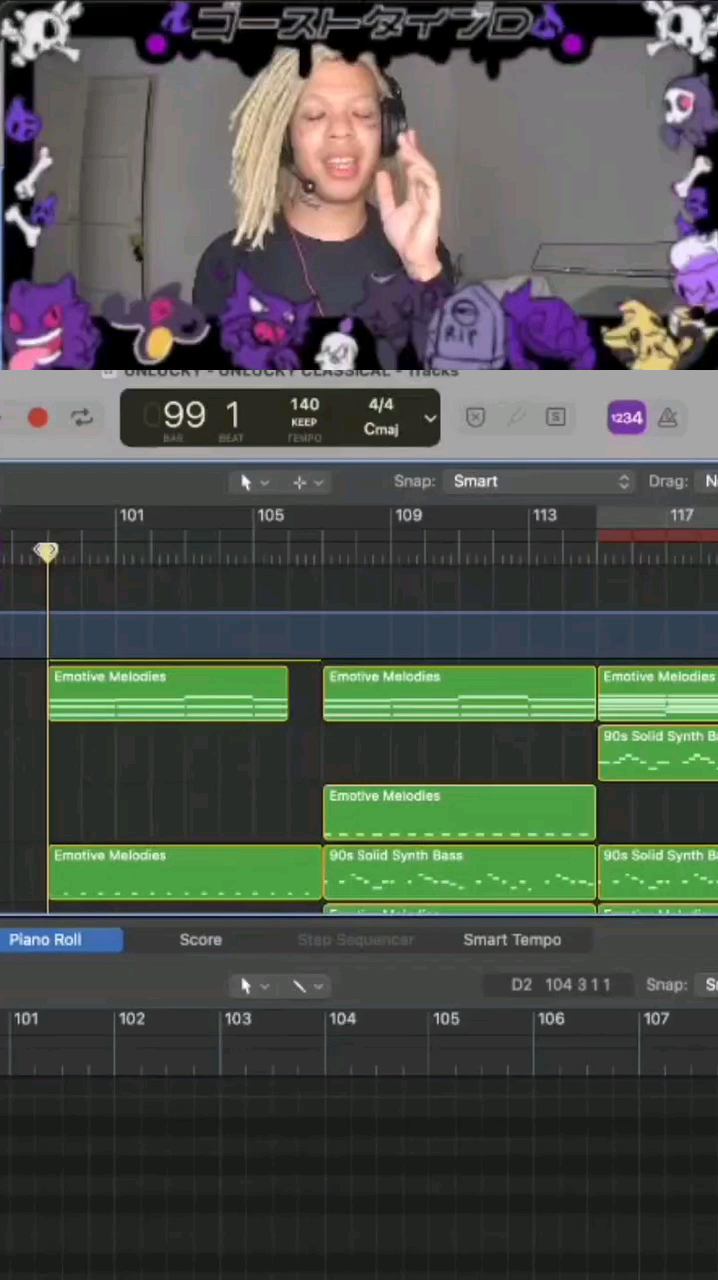Click the Replace mode X icon

(x=476, y=418)
